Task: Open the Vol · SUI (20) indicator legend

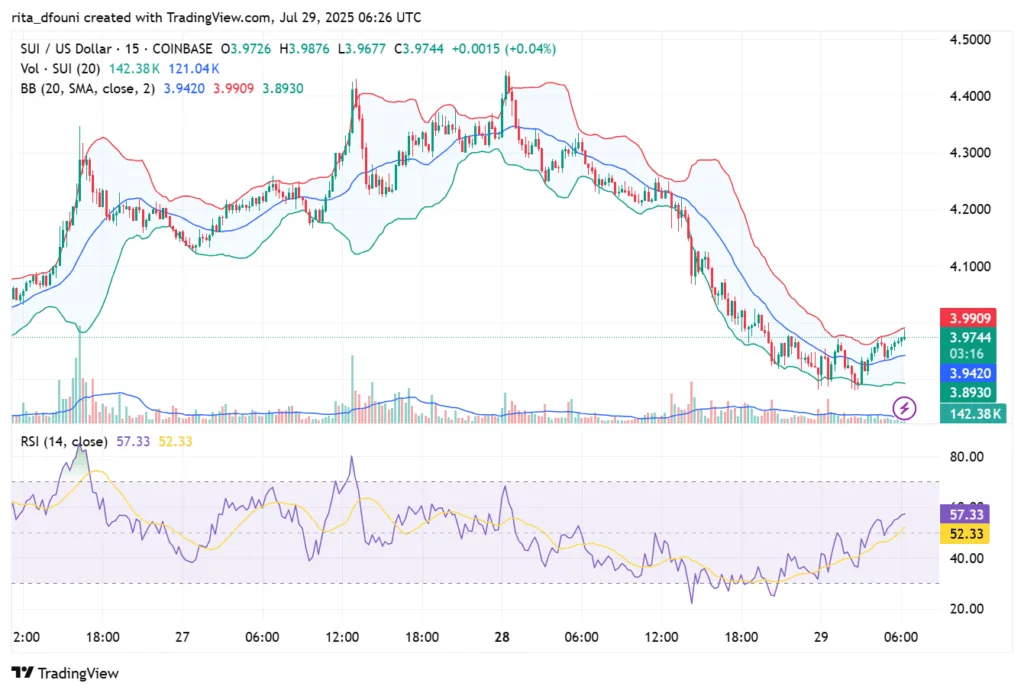Action: pos(59,68)
